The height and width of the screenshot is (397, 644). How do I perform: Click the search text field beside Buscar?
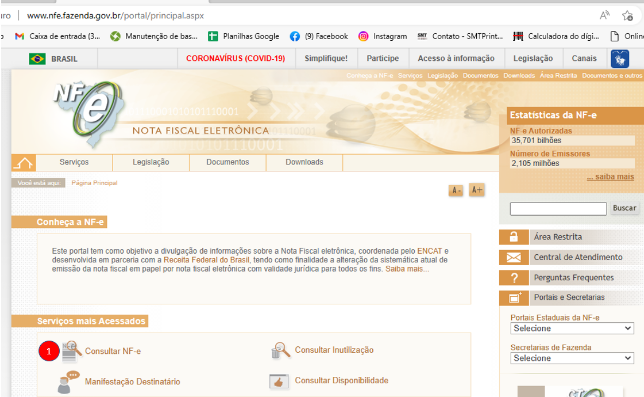click(x=558, y=209)
